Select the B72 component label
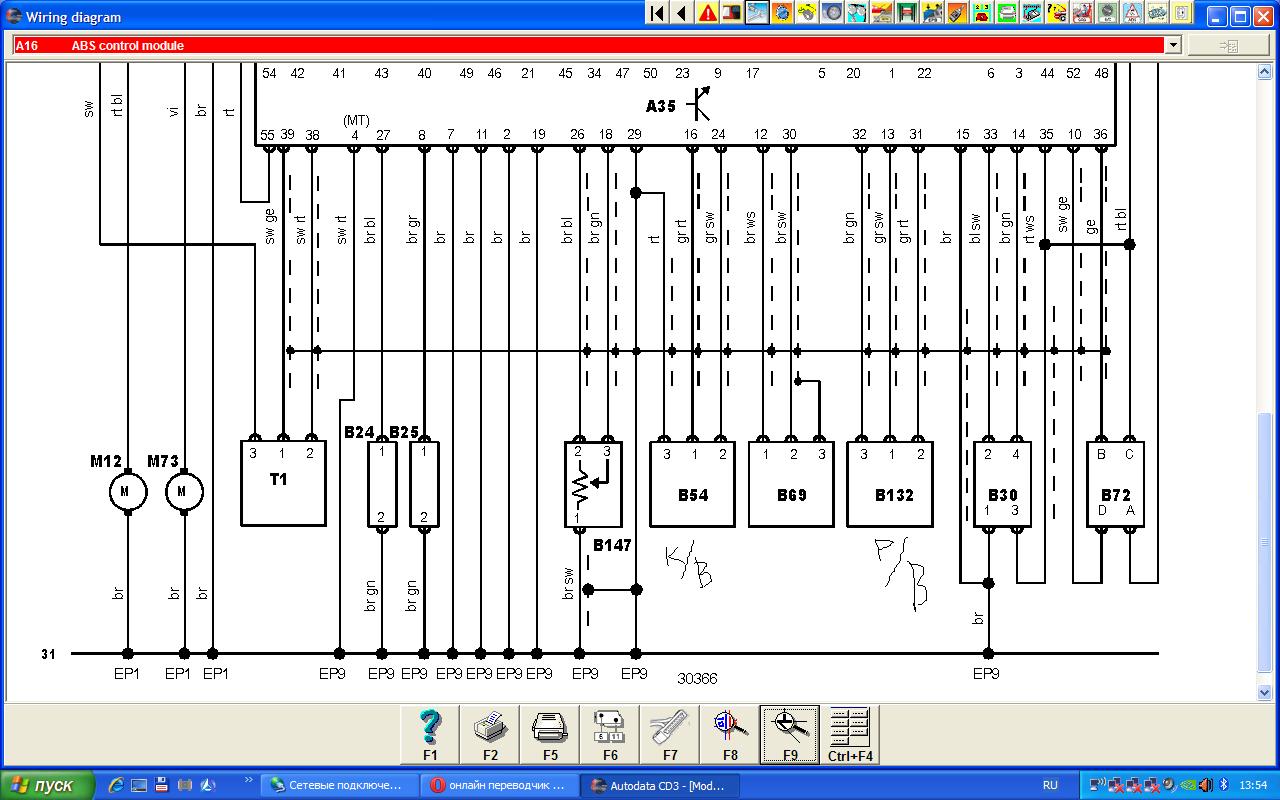 pyautogui.click(x=1116, y=495)
